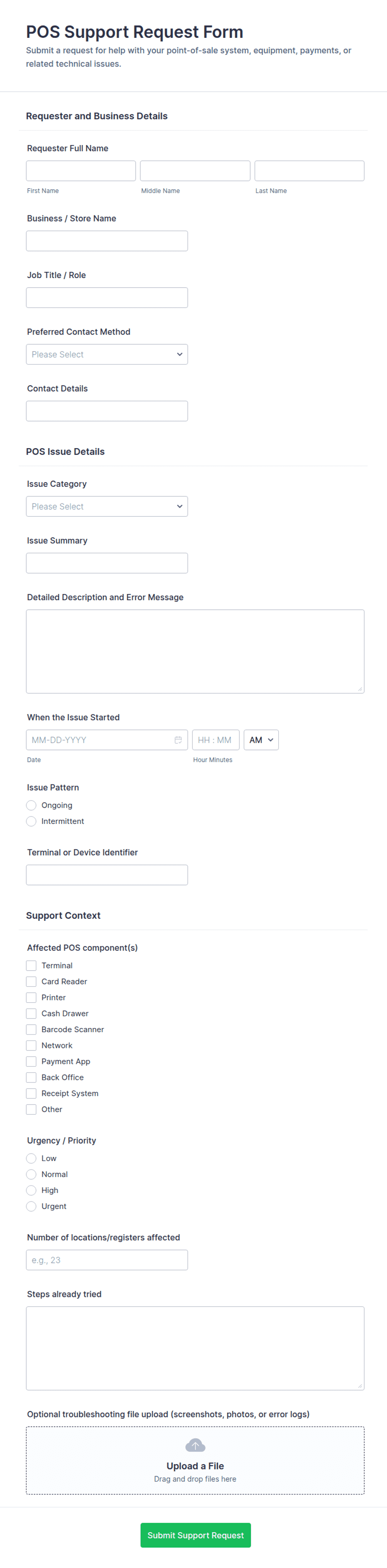Select High urgency

pyautogui.click(x=31, y=1190)
